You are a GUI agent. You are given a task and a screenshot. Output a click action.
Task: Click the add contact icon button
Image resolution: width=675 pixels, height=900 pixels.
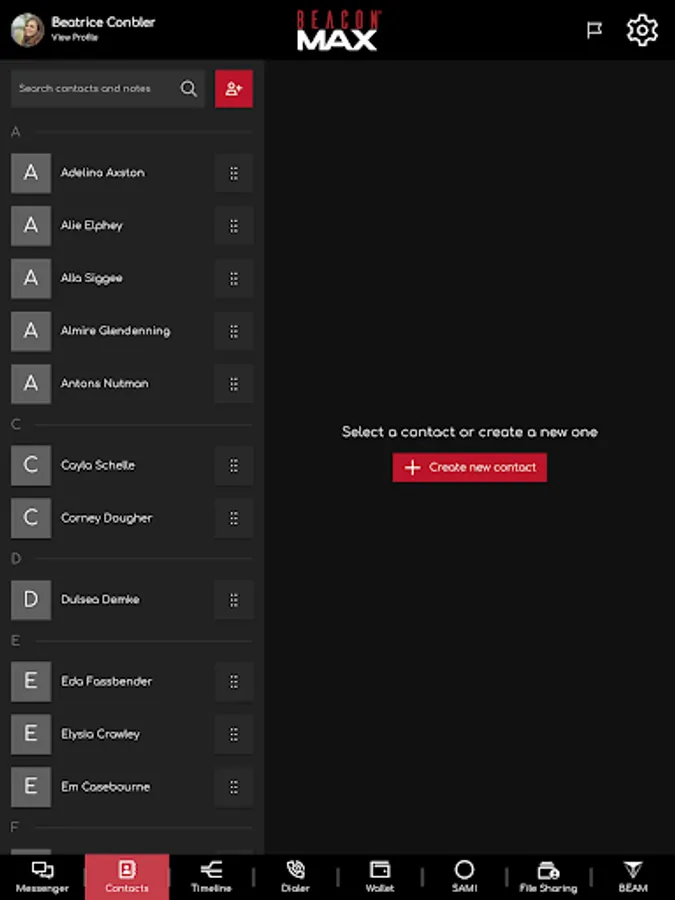coord(234,89)
